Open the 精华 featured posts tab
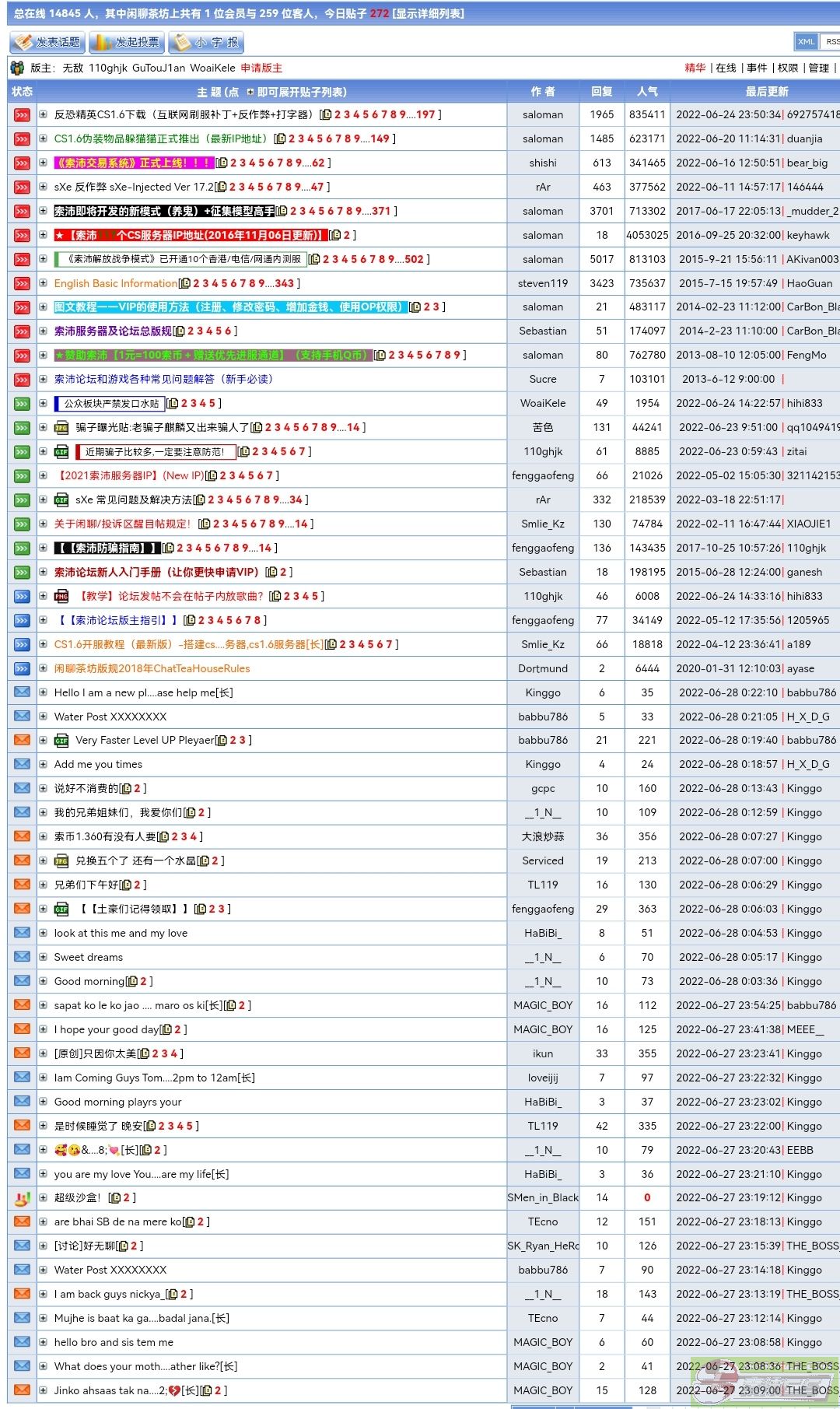Image resolution: width=840 pixels, height=1409 pixels. [x=695, y=68]
